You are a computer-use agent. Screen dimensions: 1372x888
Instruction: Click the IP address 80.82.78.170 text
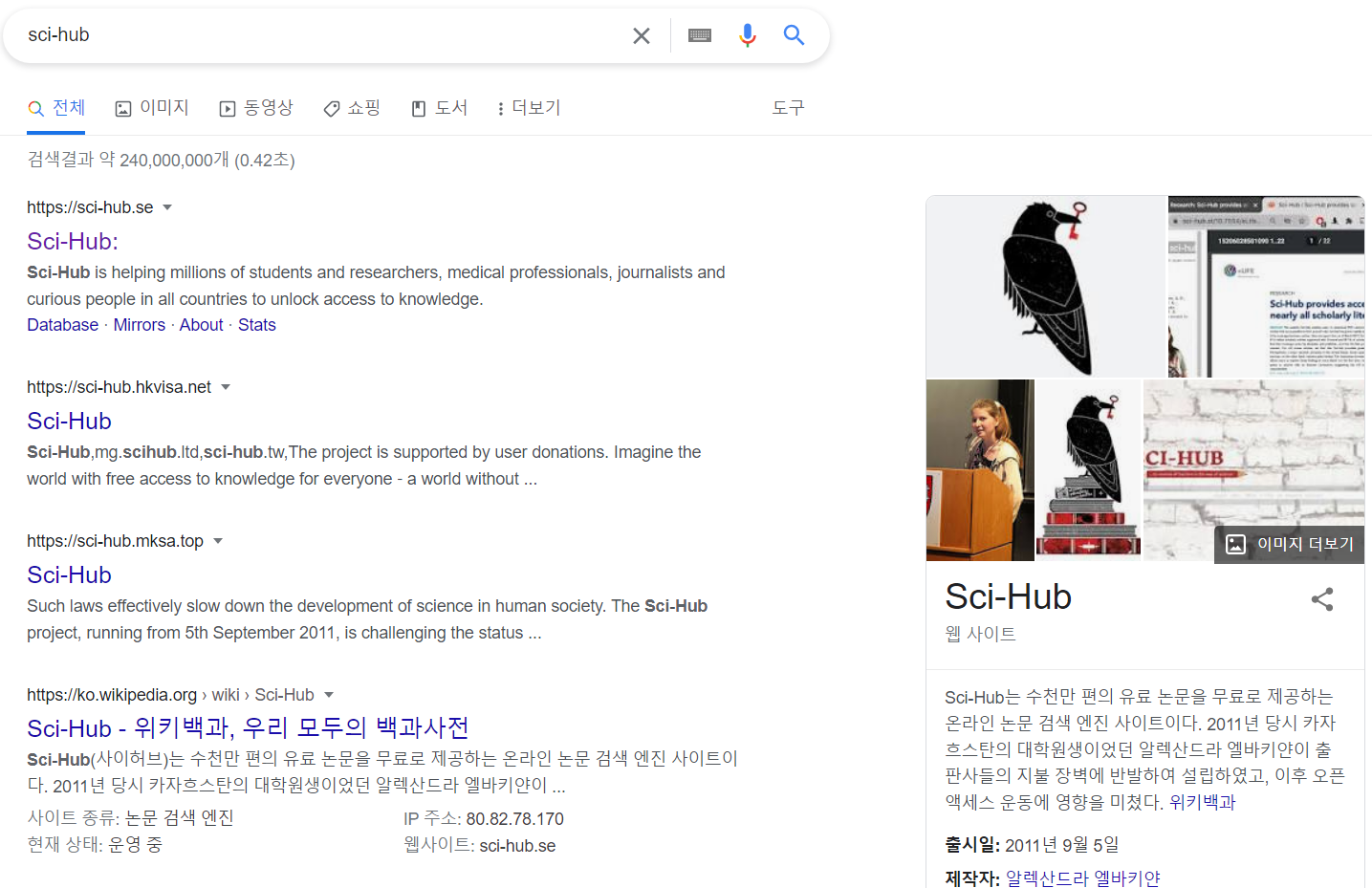[x=514, y=819]
